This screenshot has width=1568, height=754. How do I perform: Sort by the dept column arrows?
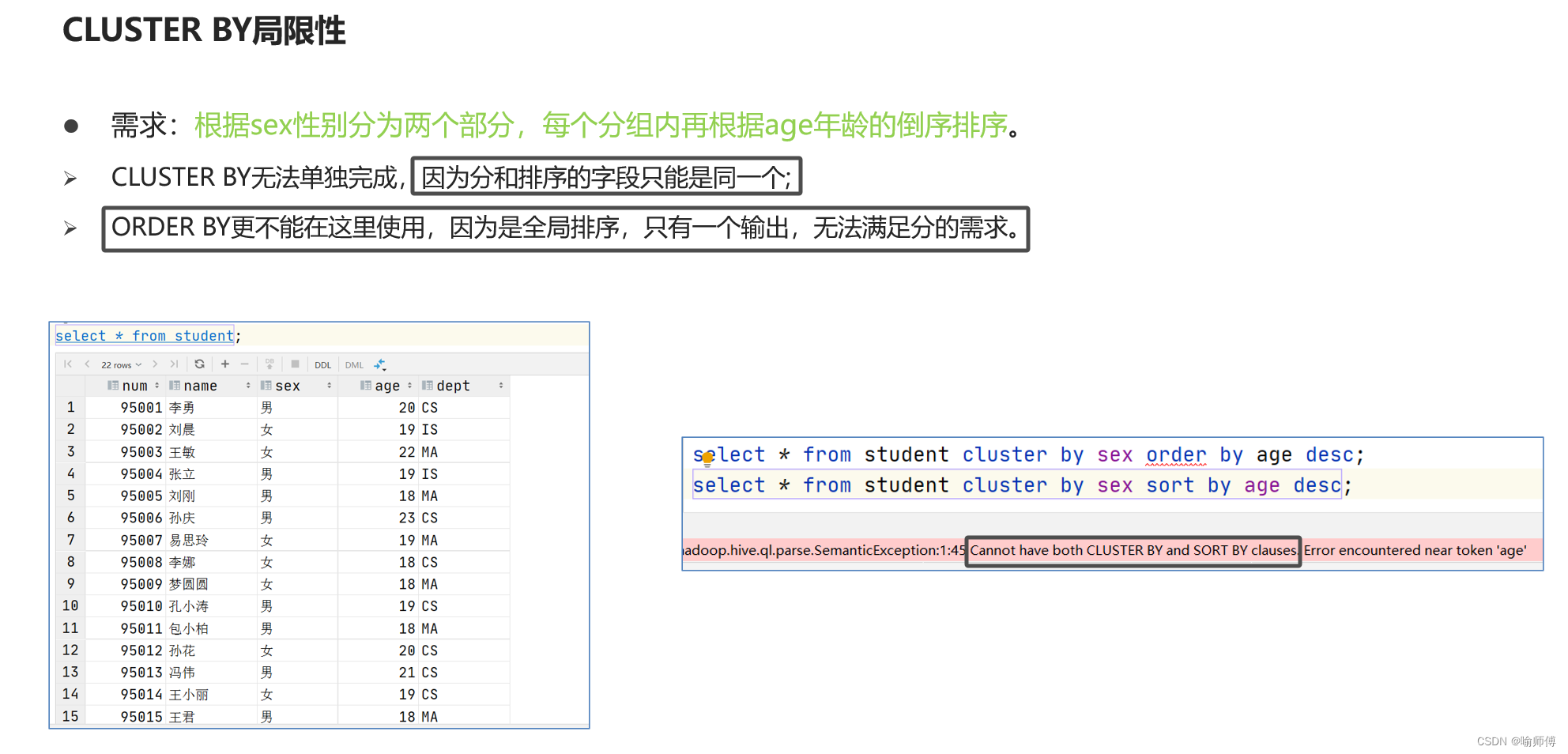pyautogui.click(x=501, y=386)
